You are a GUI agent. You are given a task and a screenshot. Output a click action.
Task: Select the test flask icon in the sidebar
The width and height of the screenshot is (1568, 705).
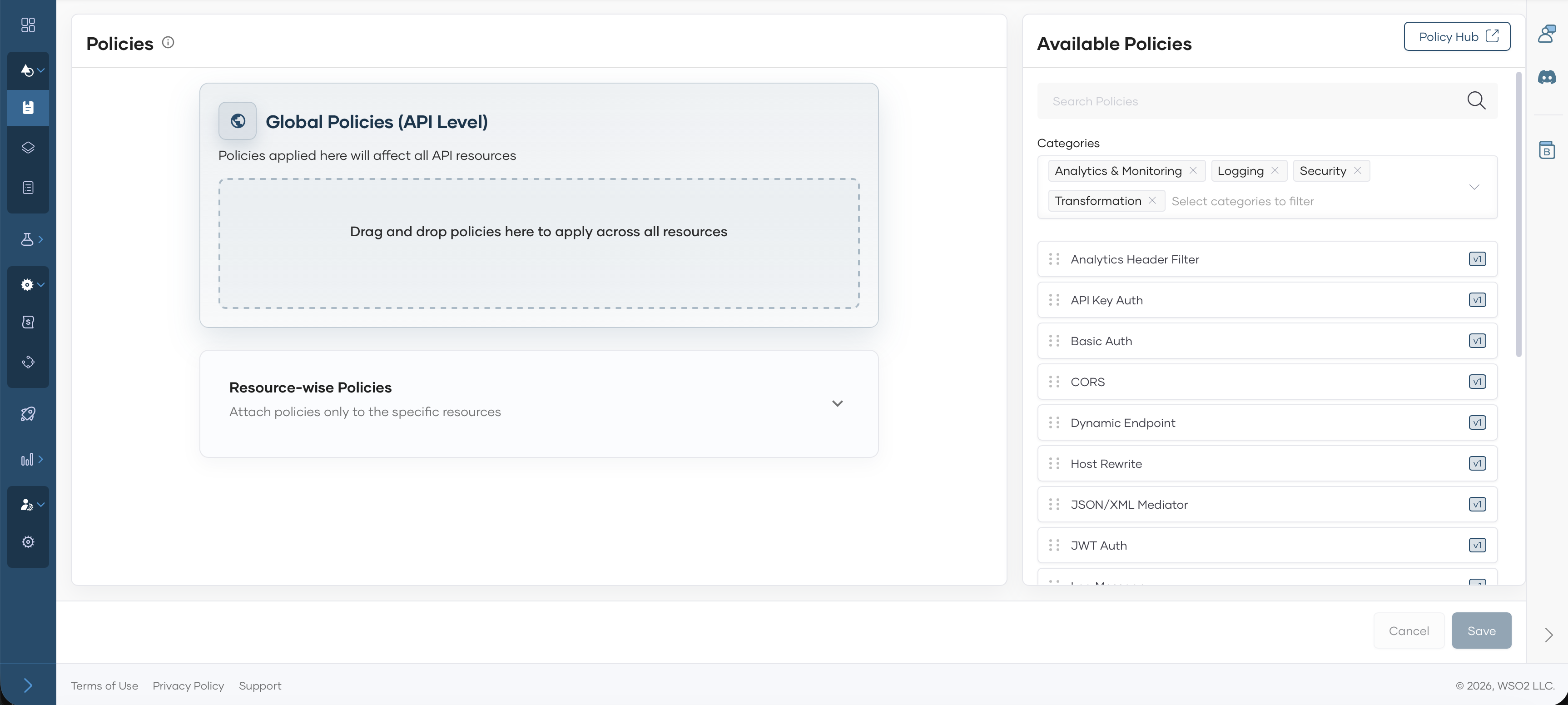click(x=27, y=238)
